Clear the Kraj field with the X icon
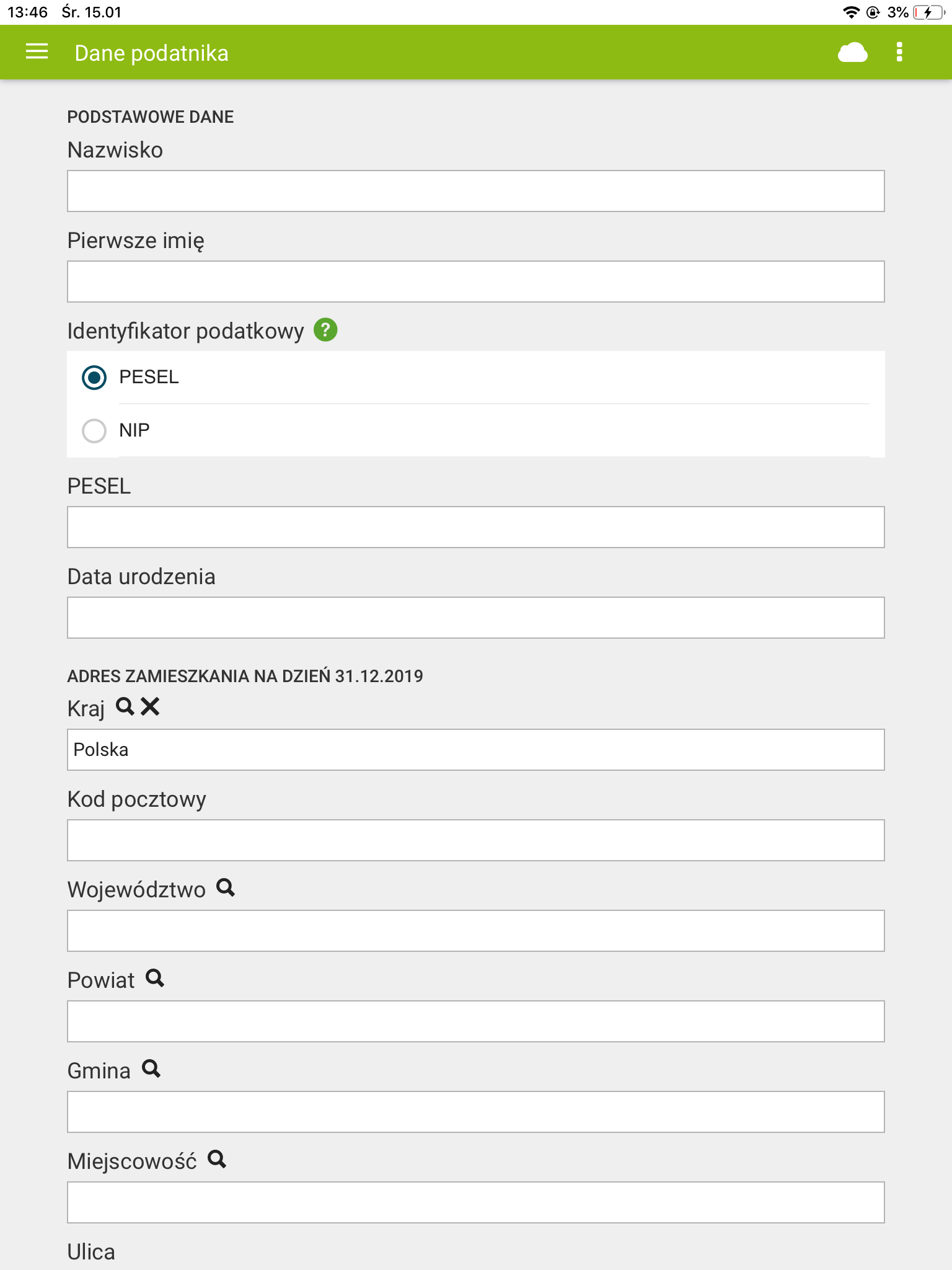Viewport: 952px width, 1270px height. point(149,707)
